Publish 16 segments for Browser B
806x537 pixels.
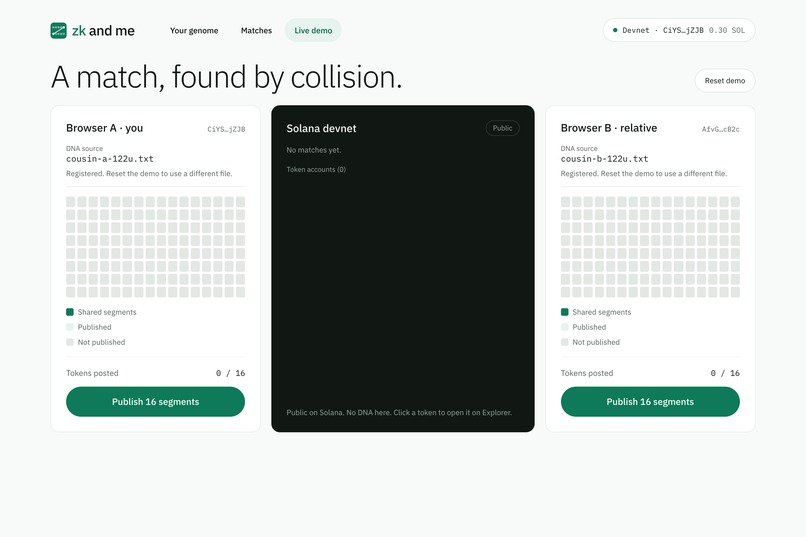point(650,402)
